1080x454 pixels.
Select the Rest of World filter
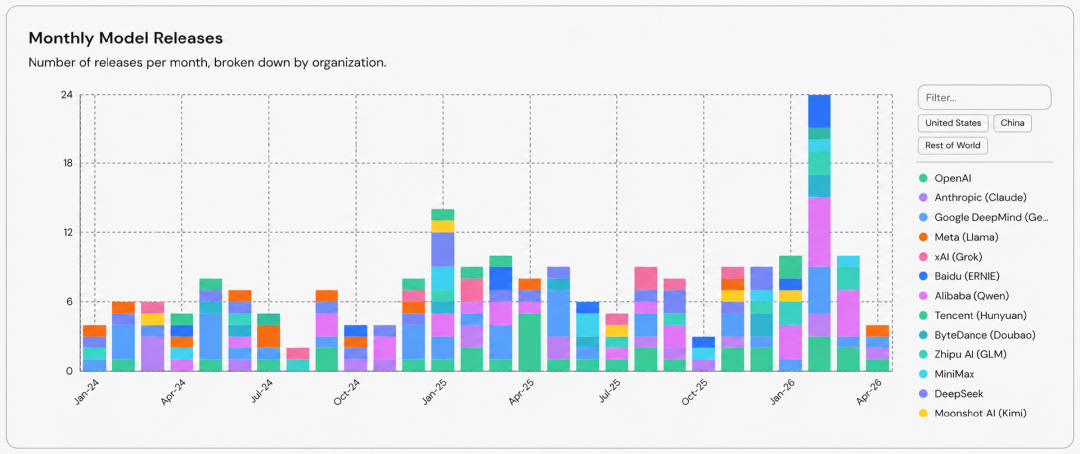pyautogui.click(x=953, y=146)
